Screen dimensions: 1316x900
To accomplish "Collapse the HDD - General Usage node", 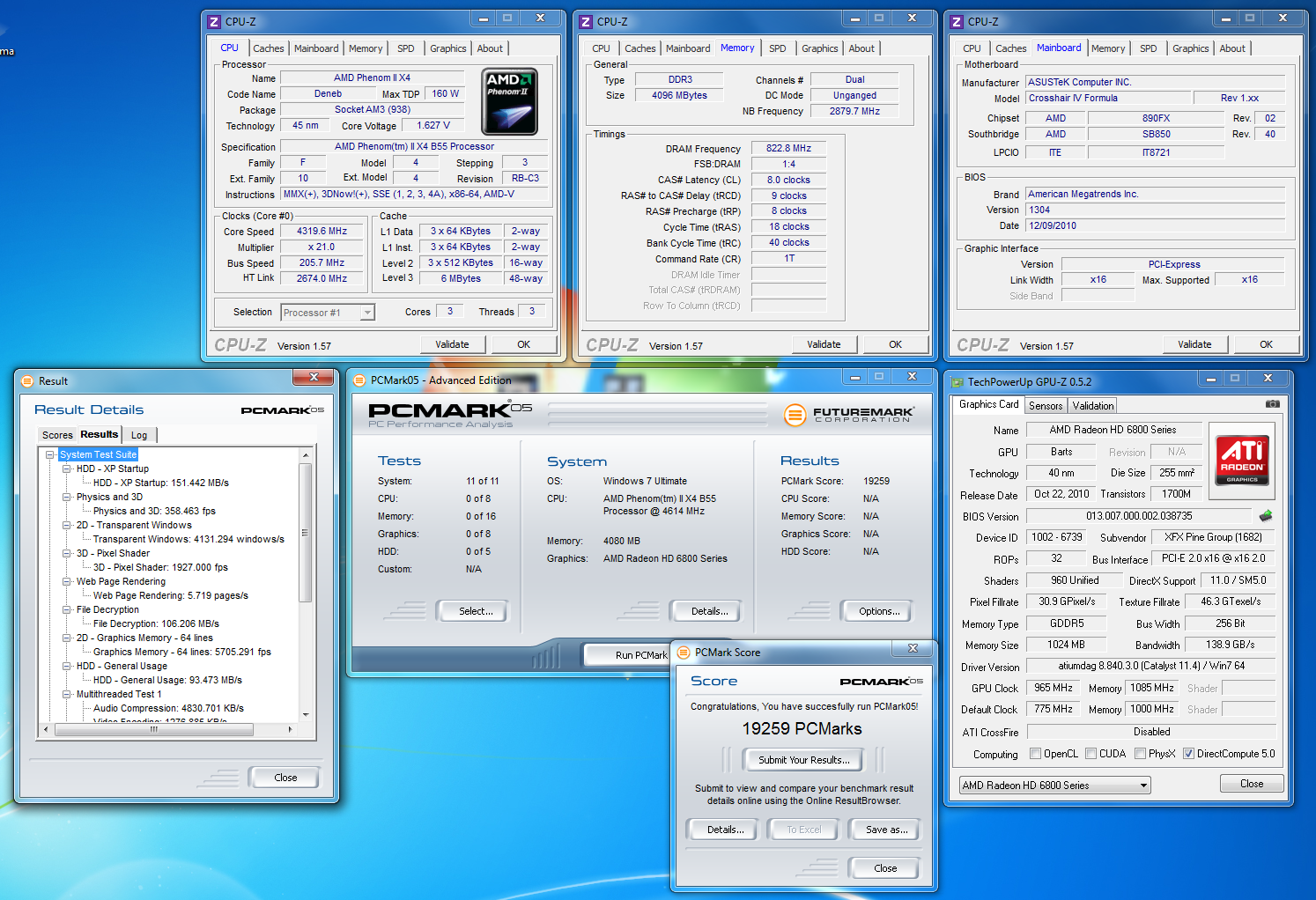I will pyautogui.click(x=67, y=667).
